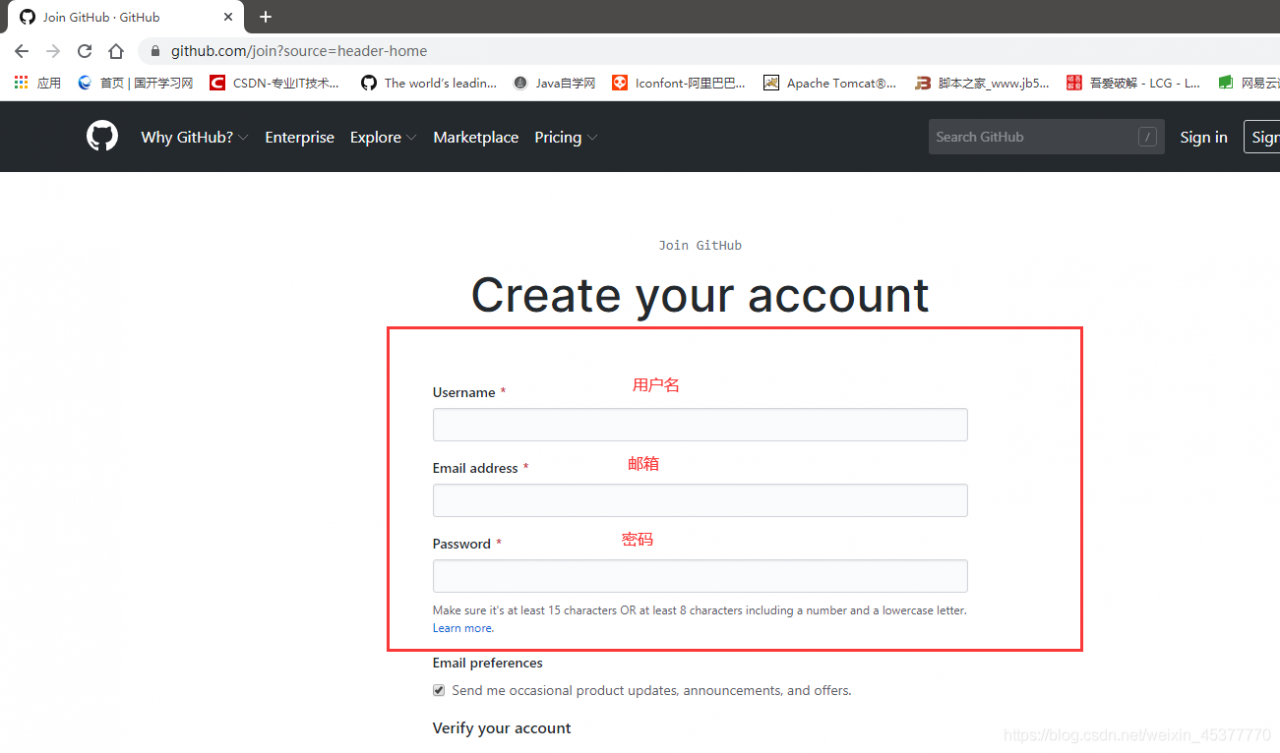Open new tab with plus icon
The height and width of the screenshot is (753, 1280).
(265, 17)
